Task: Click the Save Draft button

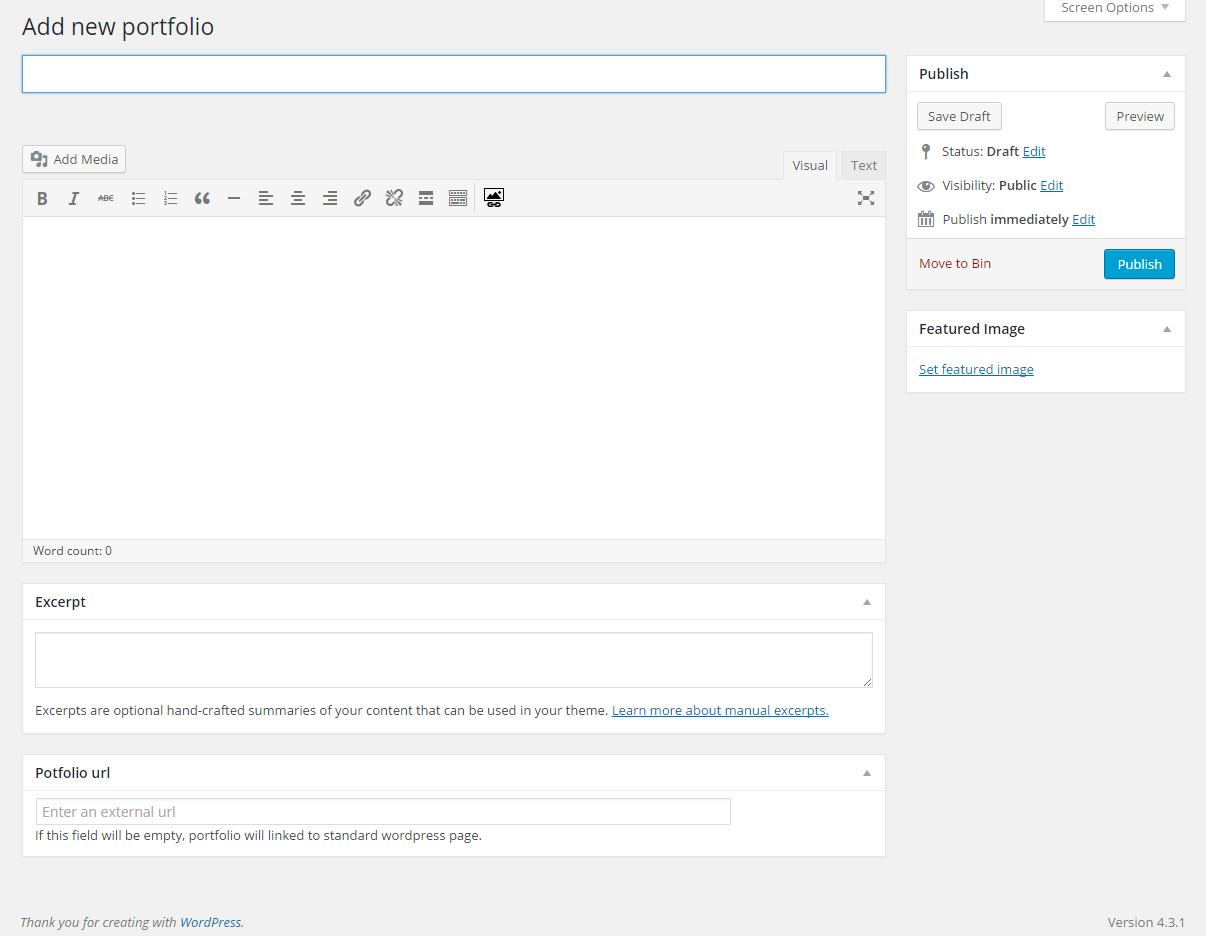Action: pos(959,116)
